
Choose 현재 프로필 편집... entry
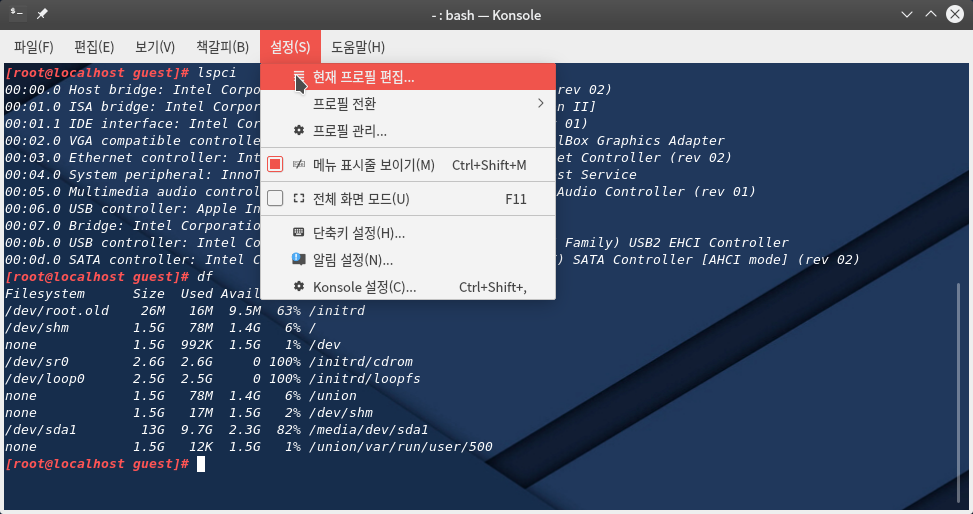[x=408, y=78]
